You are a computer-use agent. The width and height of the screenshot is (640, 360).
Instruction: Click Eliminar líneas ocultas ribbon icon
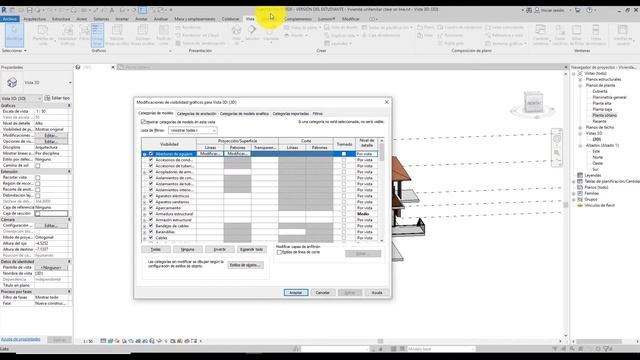(x=142, y=35)
